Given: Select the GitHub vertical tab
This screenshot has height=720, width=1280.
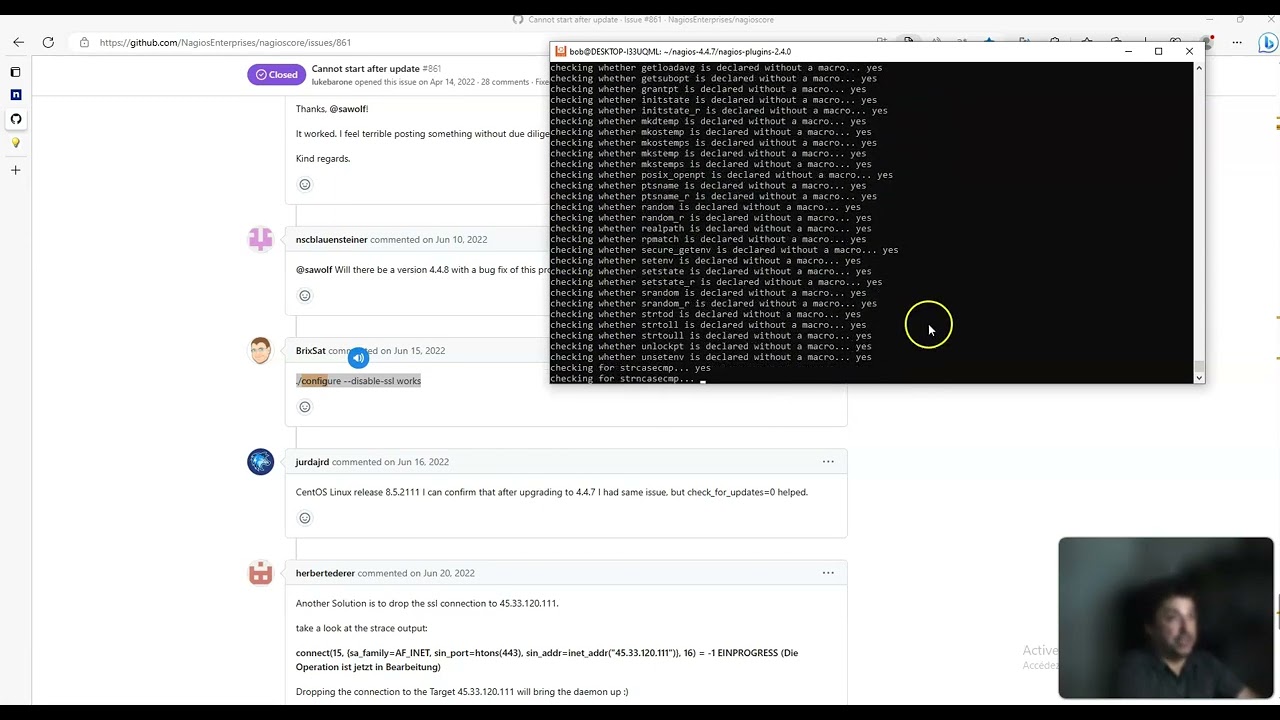Looking at the screenshot, I should (x=15, y=119).
